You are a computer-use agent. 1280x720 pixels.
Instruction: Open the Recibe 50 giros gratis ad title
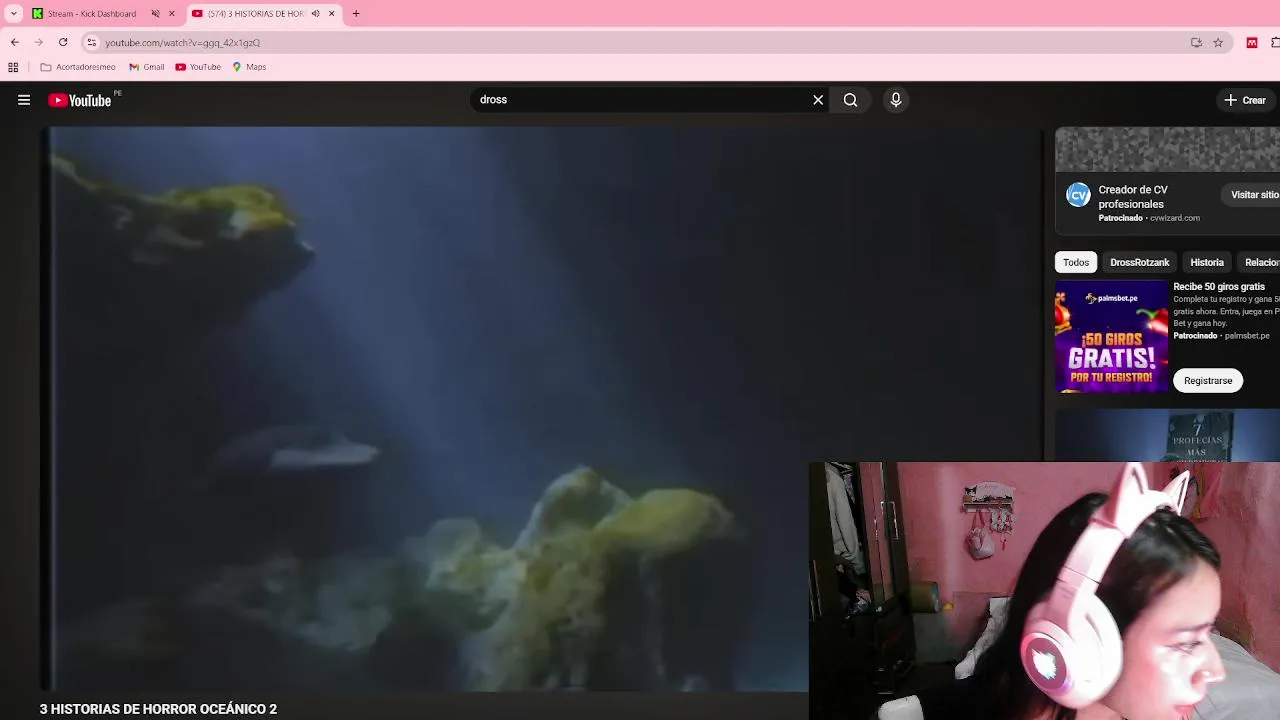click(x=1219, y=287)
